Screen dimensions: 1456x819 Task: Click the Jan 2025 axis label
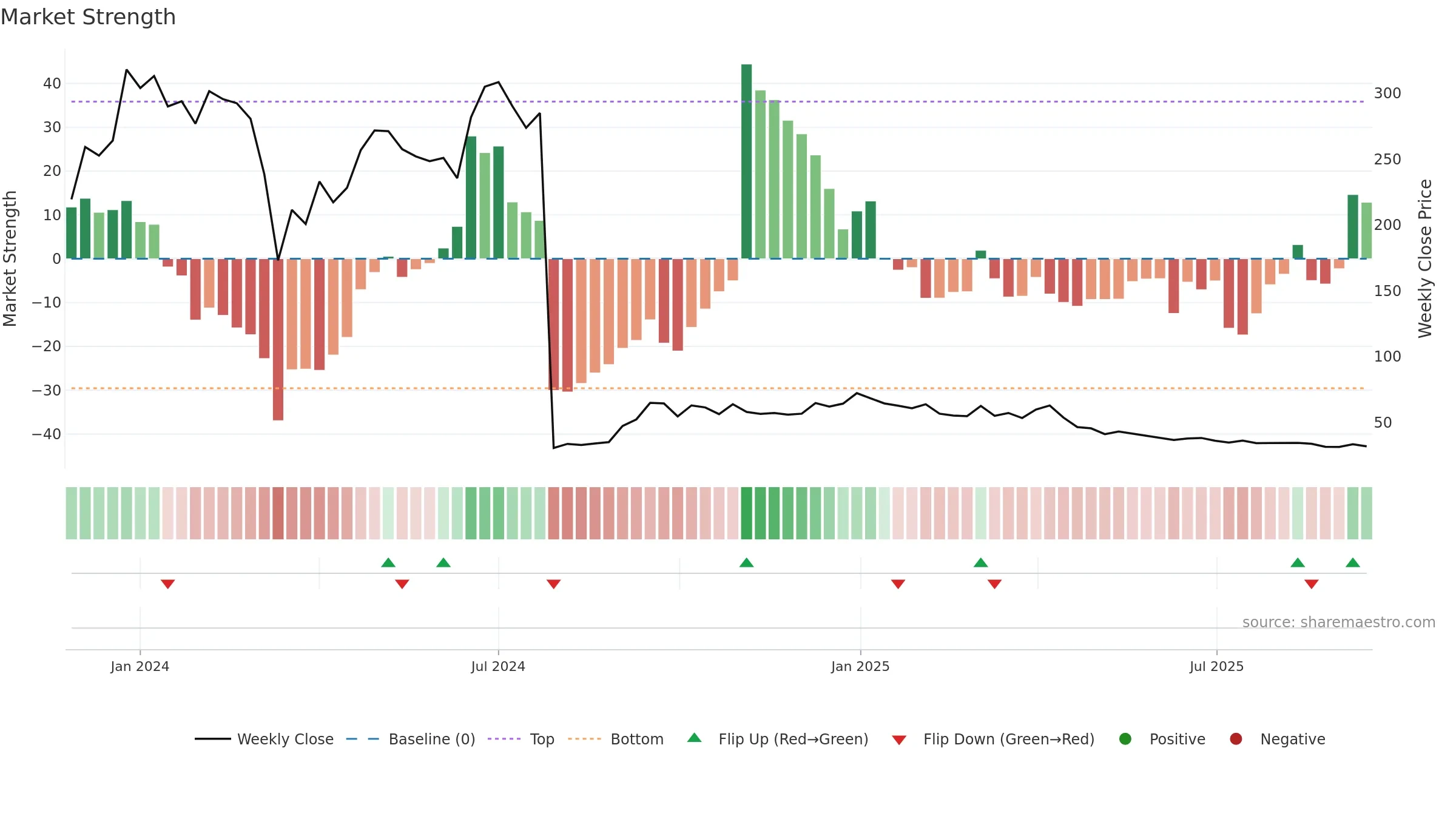(860, 666)
